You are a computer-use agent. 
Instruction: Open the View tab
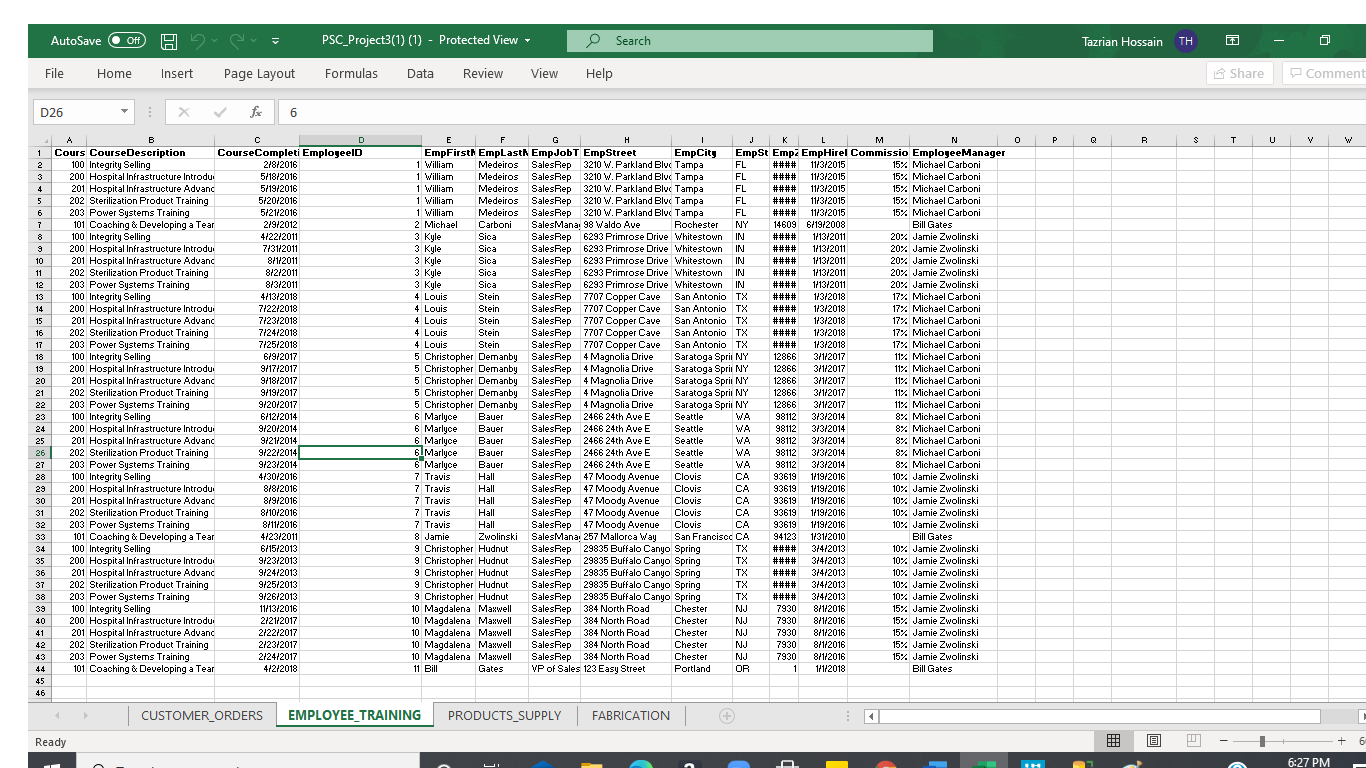(544, 73)
